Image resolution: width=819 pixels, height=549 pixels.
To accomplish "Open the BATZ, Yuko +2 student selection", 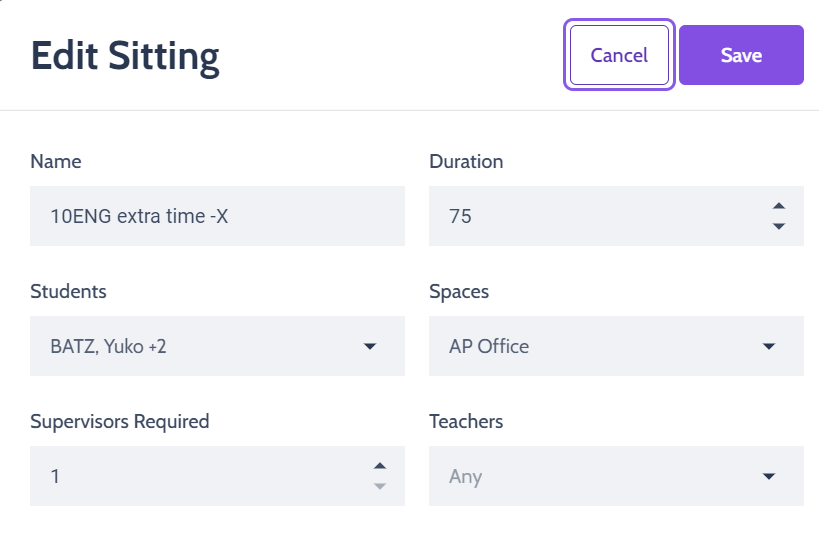I will pos(217,346).
